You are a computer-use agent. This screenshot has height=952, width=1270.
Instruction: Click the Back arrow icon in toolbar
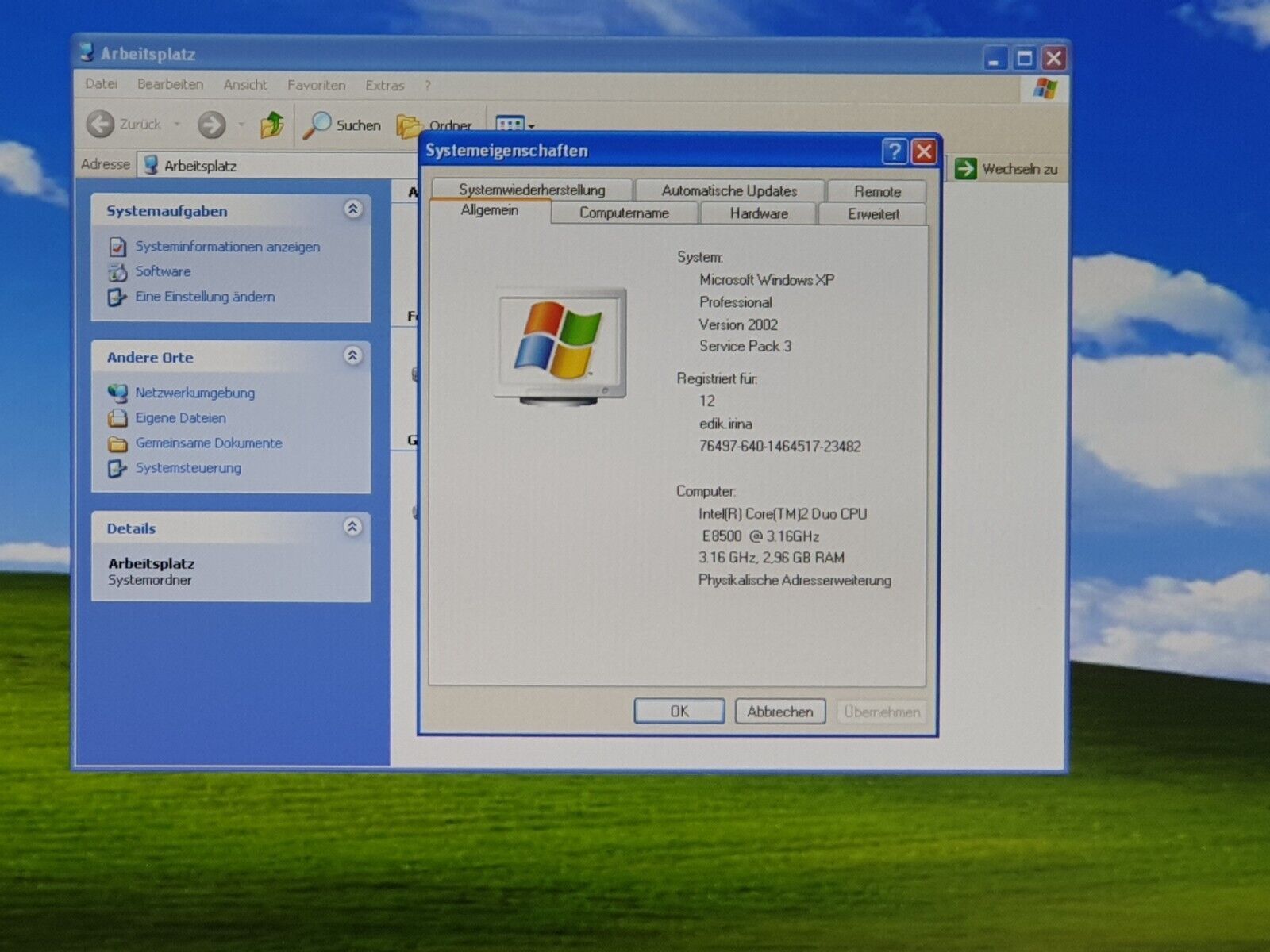pyautogui.click(x=101, y=125)
